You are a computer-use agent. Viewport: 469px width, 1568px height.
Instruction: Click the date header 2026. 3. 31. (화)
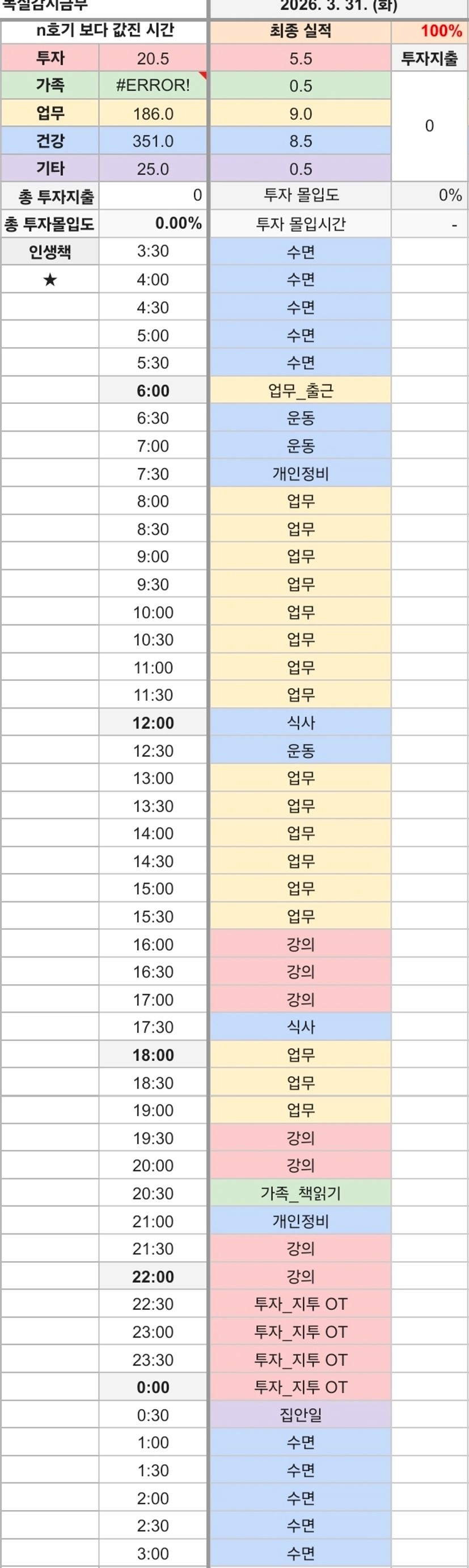click(x=338, y=7)
